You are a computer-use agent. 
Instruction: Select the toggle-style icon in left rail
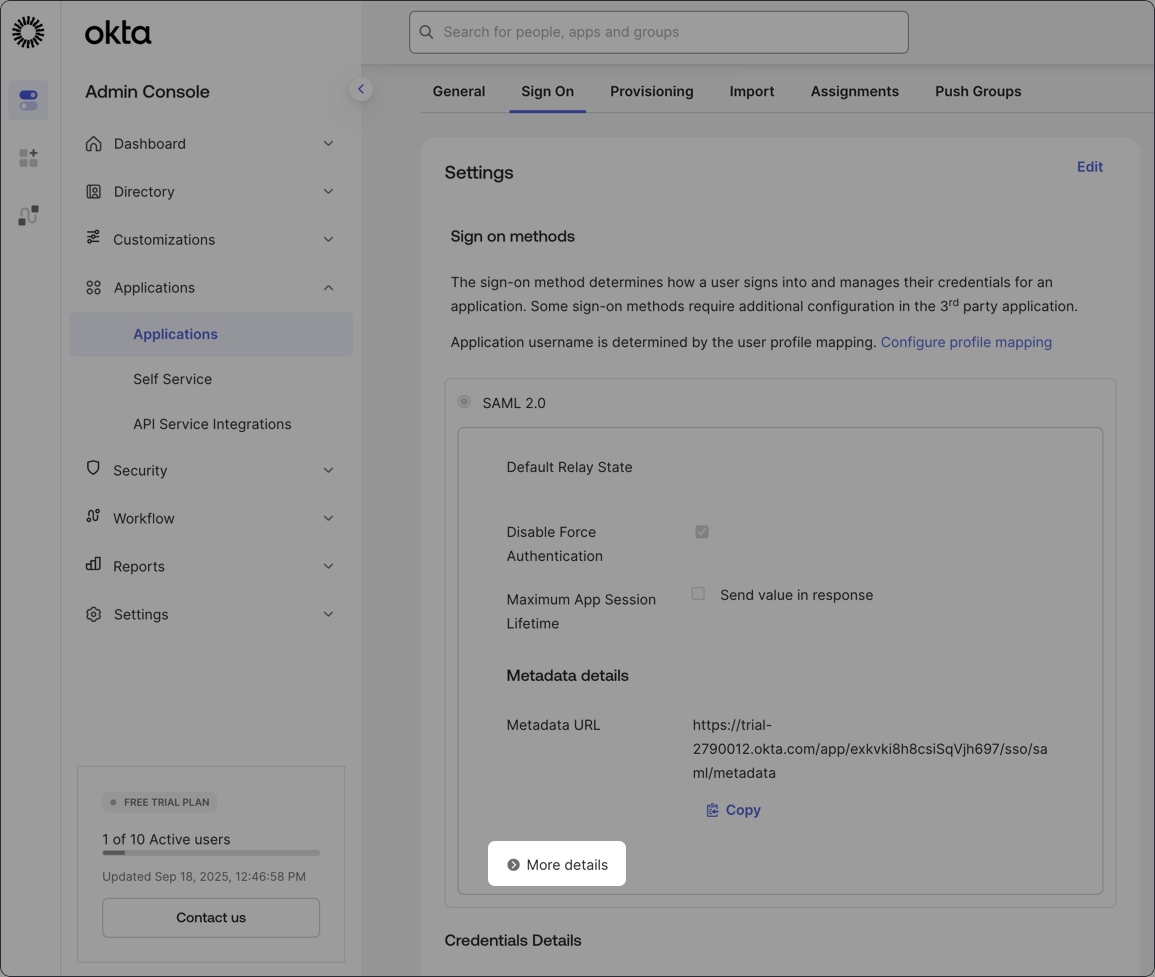pos(28,100)
